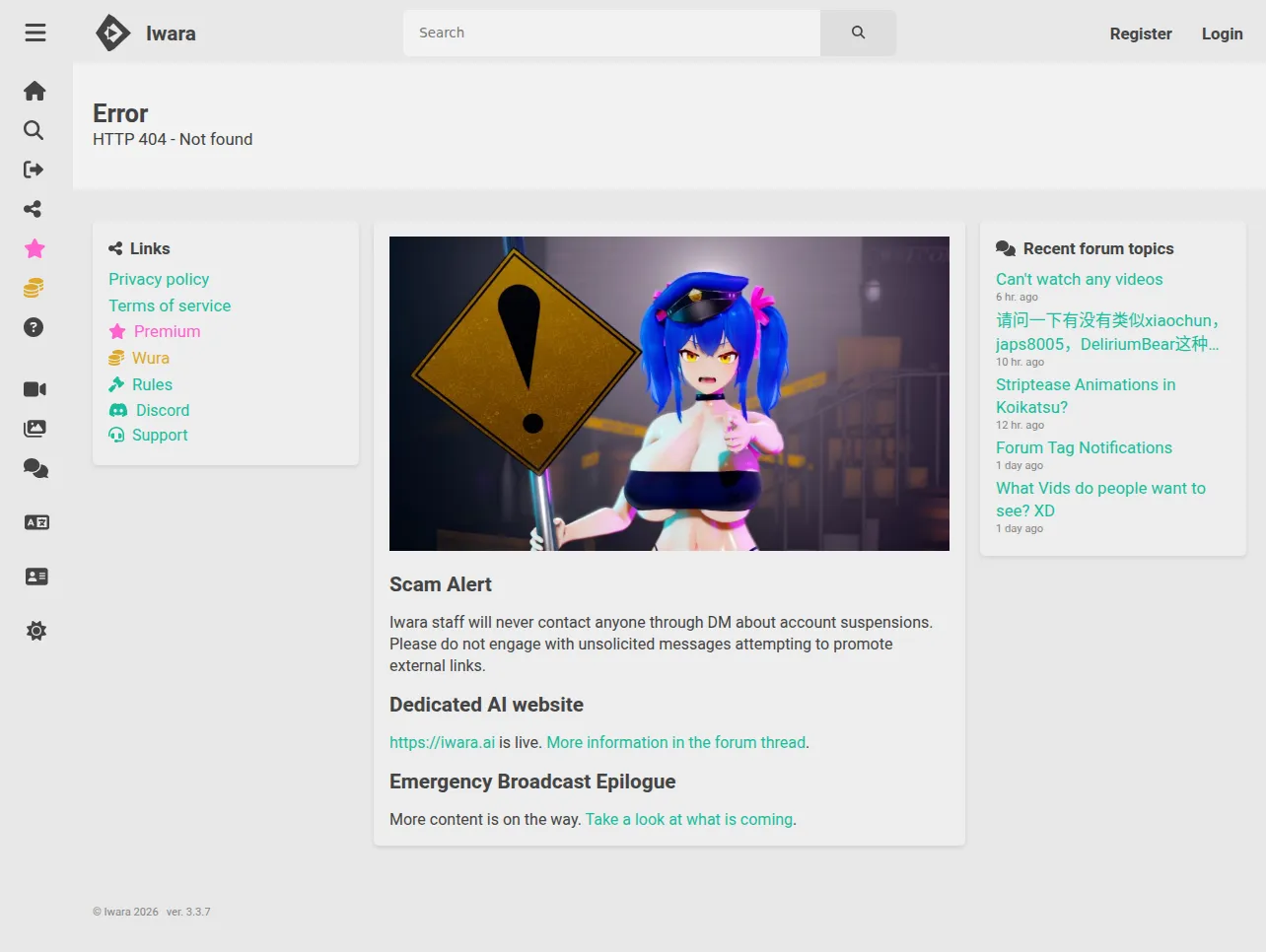This screenshot has height=952, width=1266.
Task: Open the Discord link
Action: (149, 410)
